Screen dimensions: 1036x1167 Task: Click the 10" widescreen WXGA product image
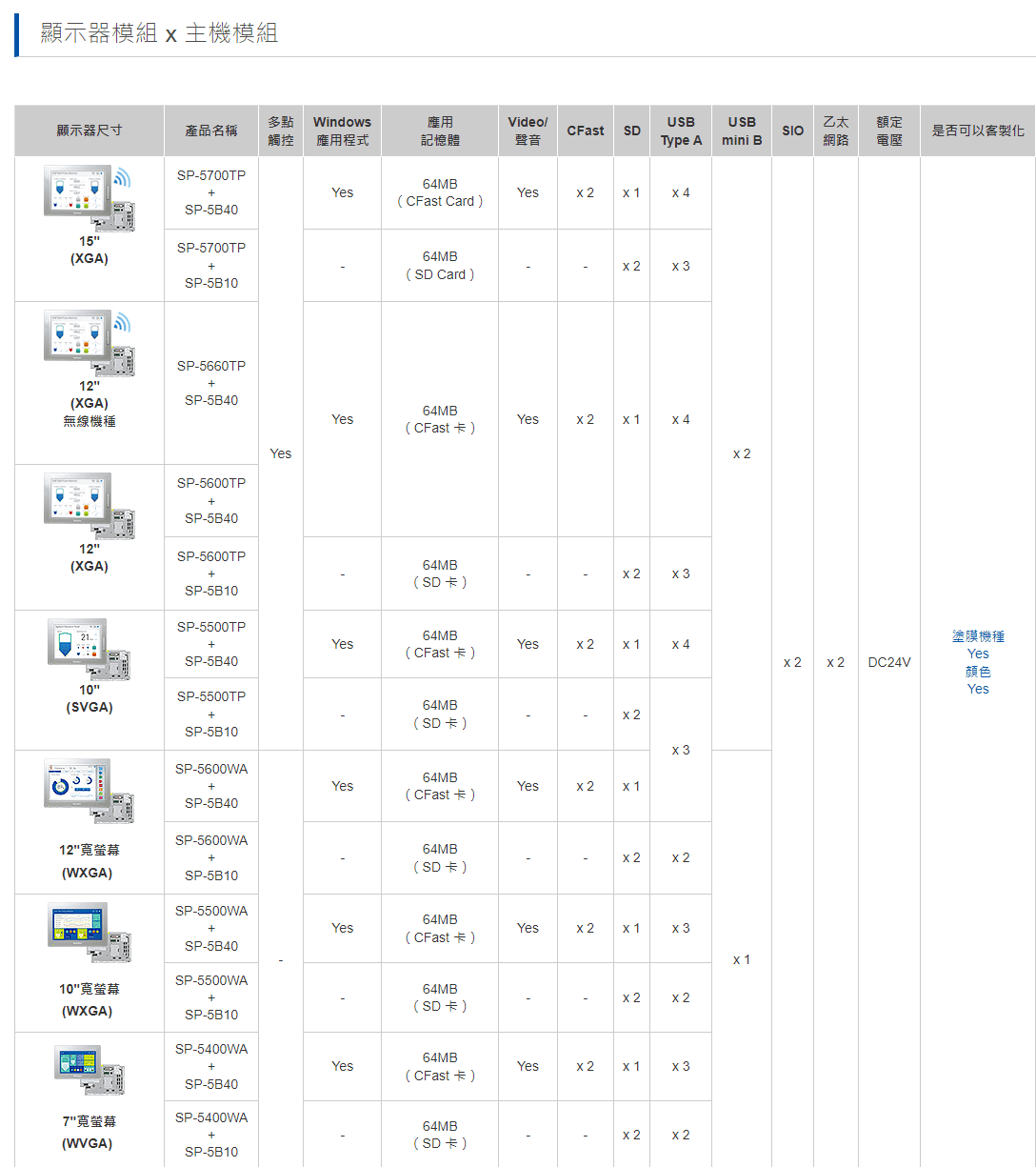tap(89, 933)
